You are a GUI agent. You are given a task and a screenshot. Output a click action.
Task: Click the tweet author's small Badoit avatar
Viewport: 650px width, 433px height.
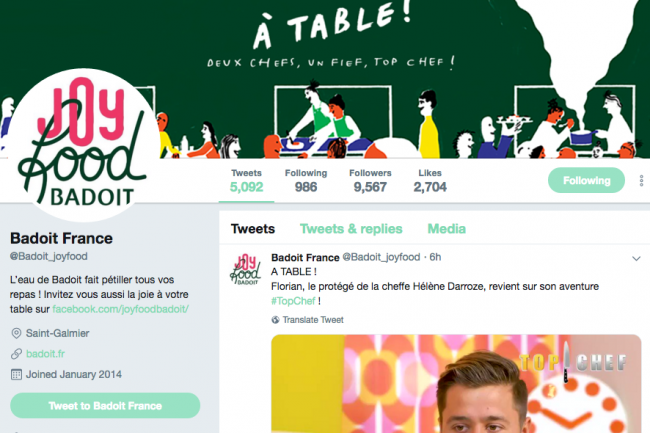[245, 269]
